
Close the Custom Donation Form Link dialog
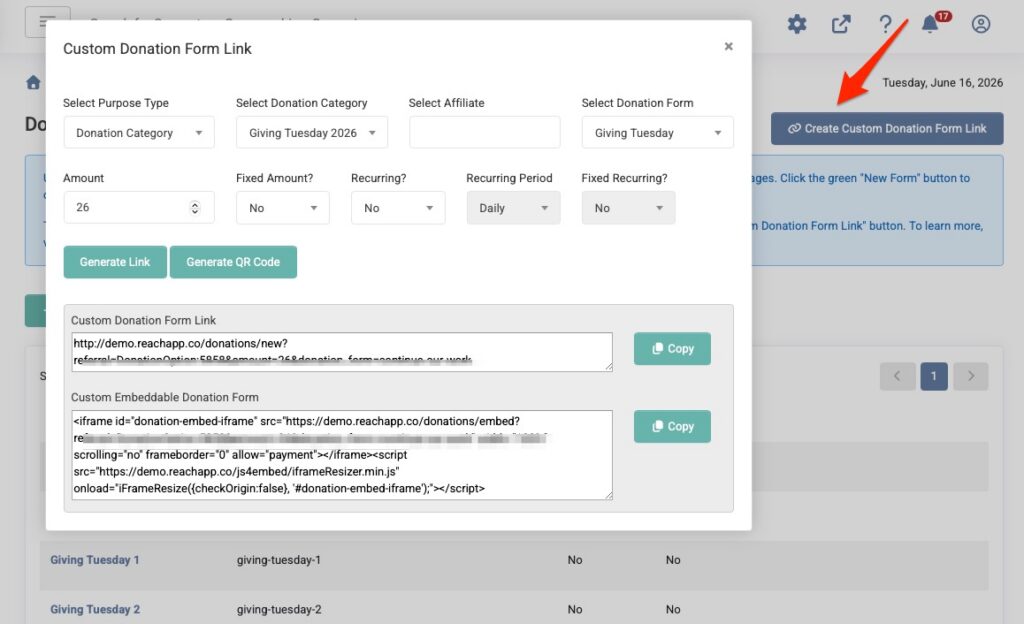[728, 46]
